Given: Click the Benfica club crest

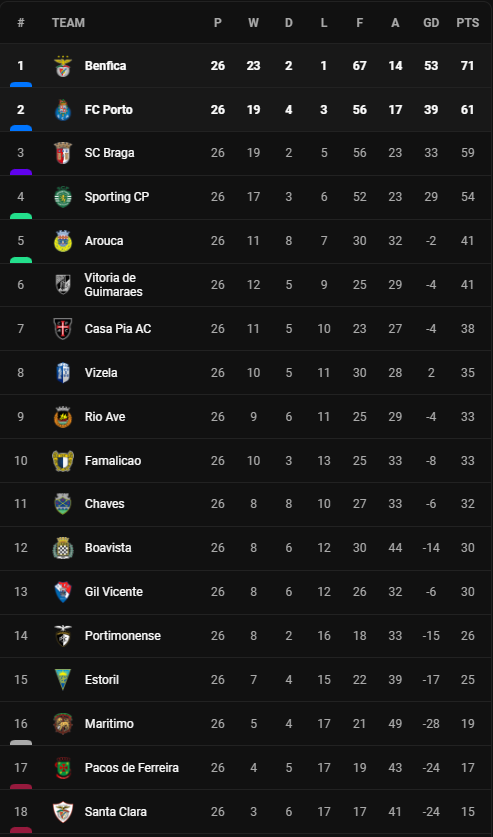Looking at the screenshot, I should click(x=63, y=66).
